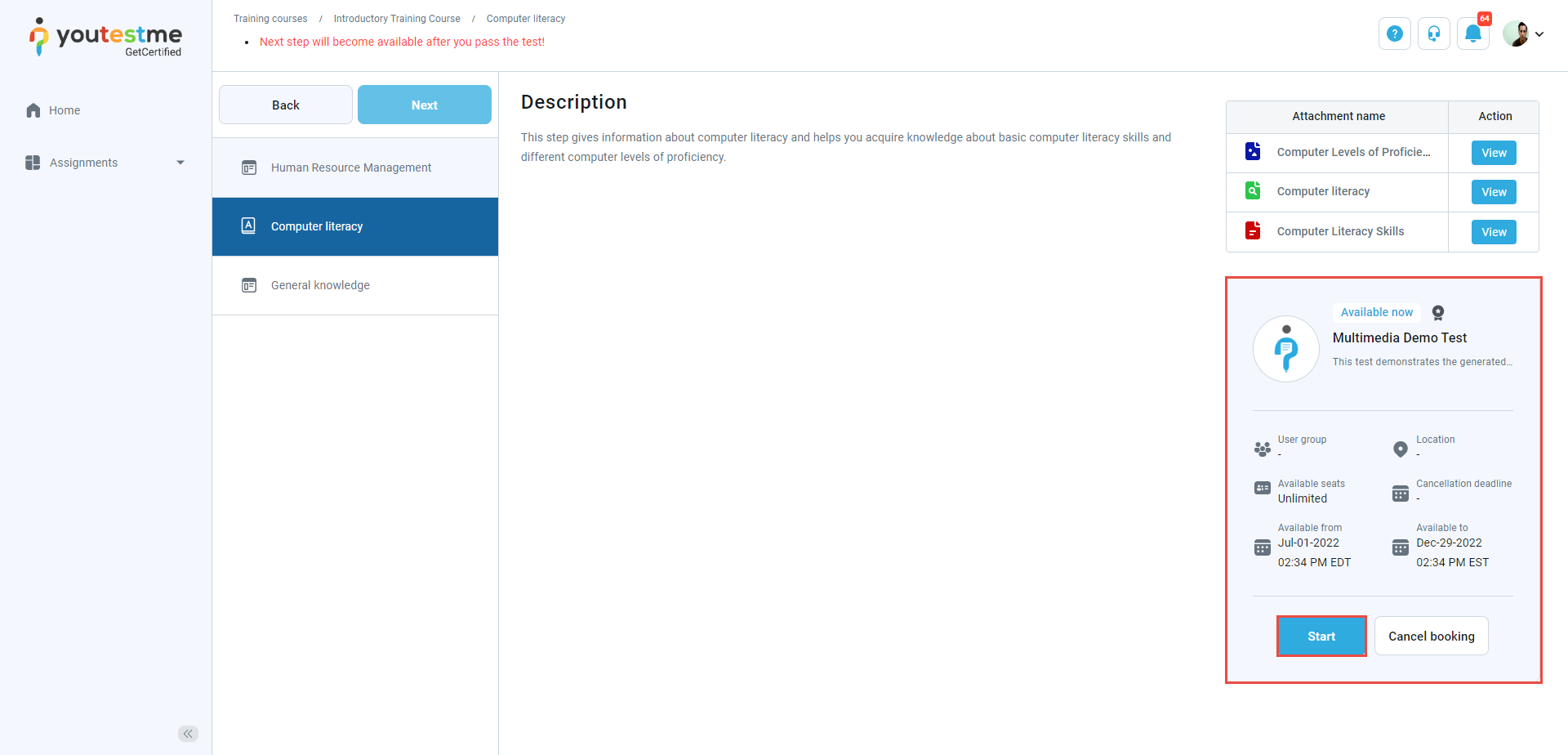The height and width of the screenshot is (755, 1568).
Task: Click the Training courses breadcrumb
Action: pyautogui.click(x=270, y=19)
